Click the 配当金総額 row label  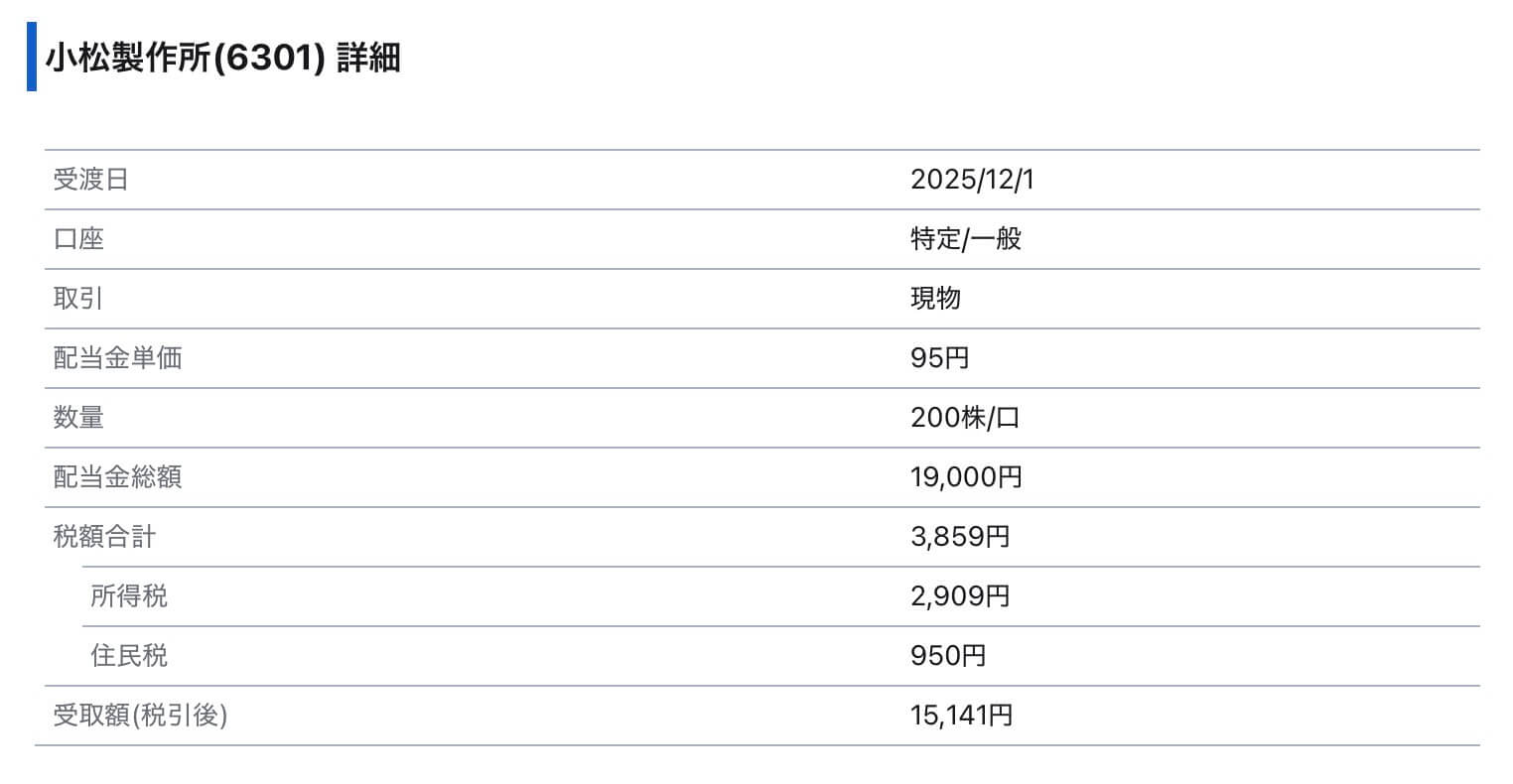(117, 477)
